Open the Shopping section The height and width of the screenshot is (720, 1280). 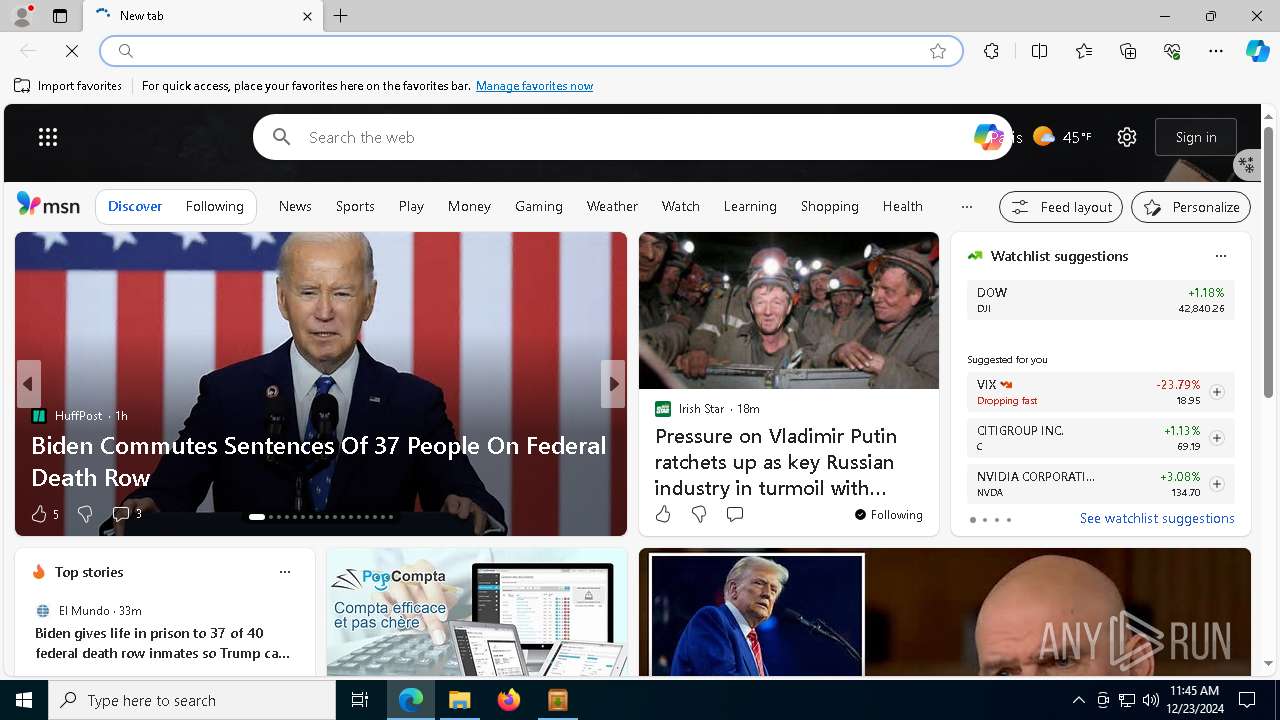pos(829,206)
